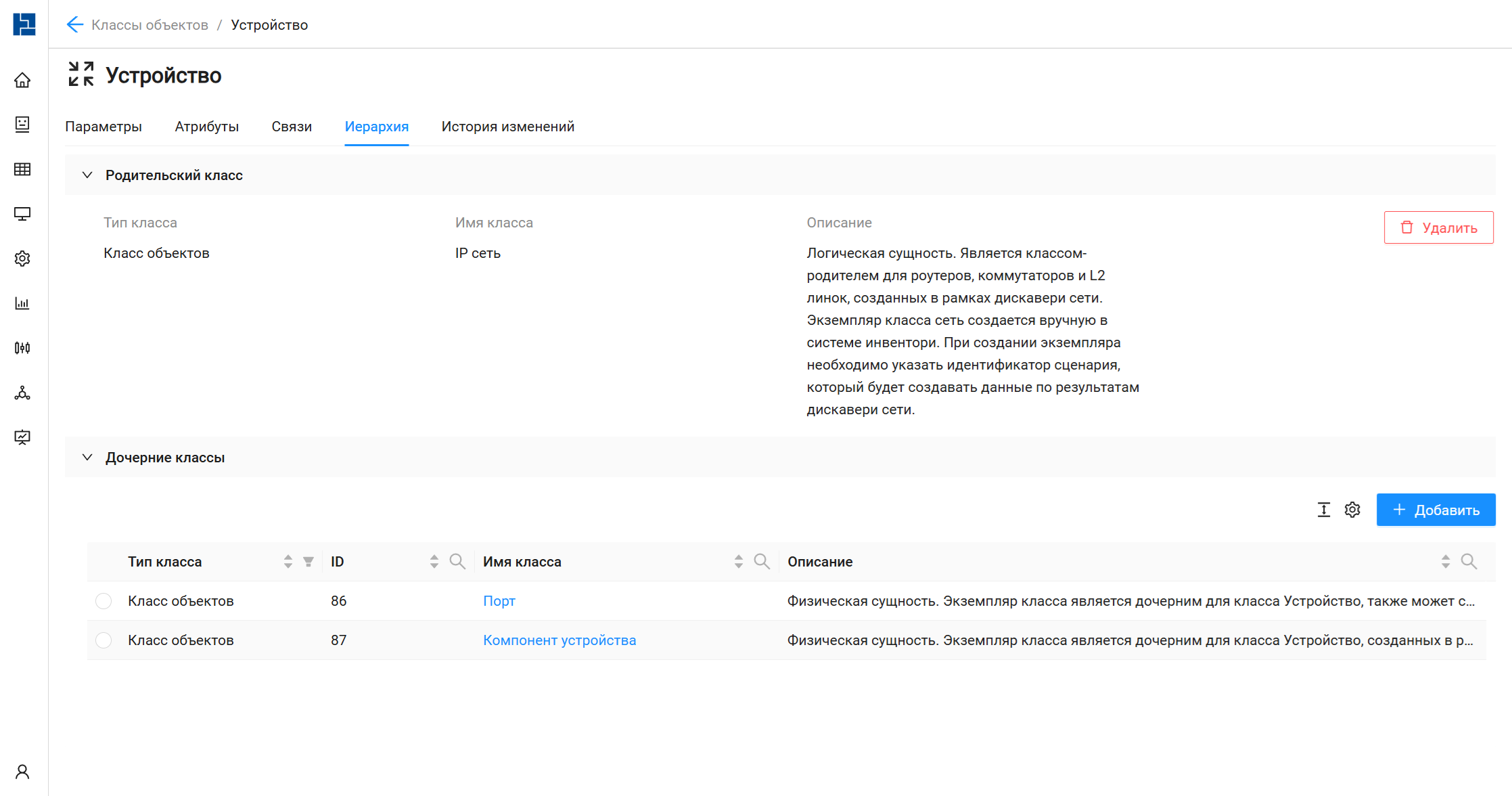This screenshot has height=796, width=1512.
Task: Collapse the Родительский класс section
Action: point(87,175)
